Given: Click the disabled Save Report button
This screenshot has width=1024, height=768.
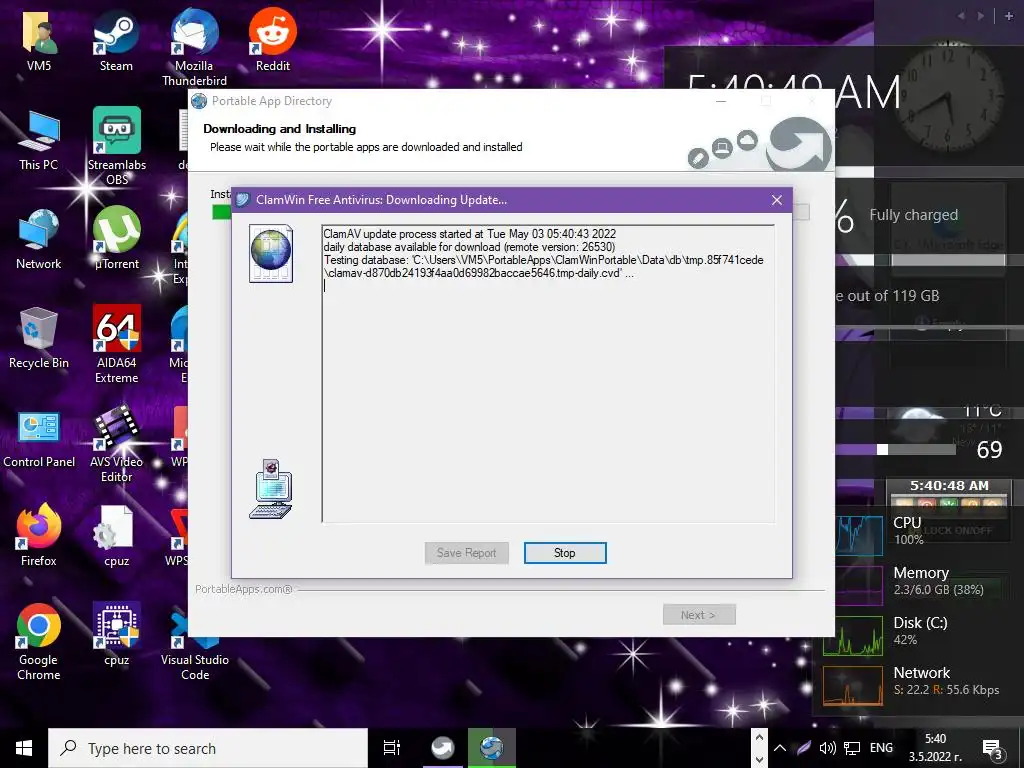Looking at the screenshot, I should coord(467,552).
